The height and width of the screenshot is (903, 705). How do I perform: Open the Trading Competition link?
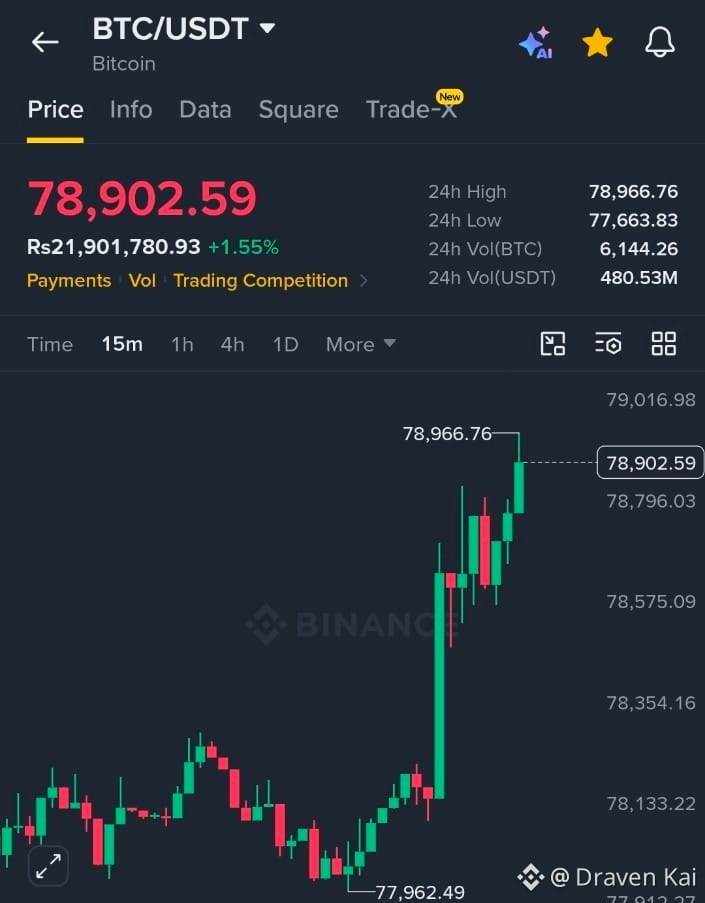260,280
